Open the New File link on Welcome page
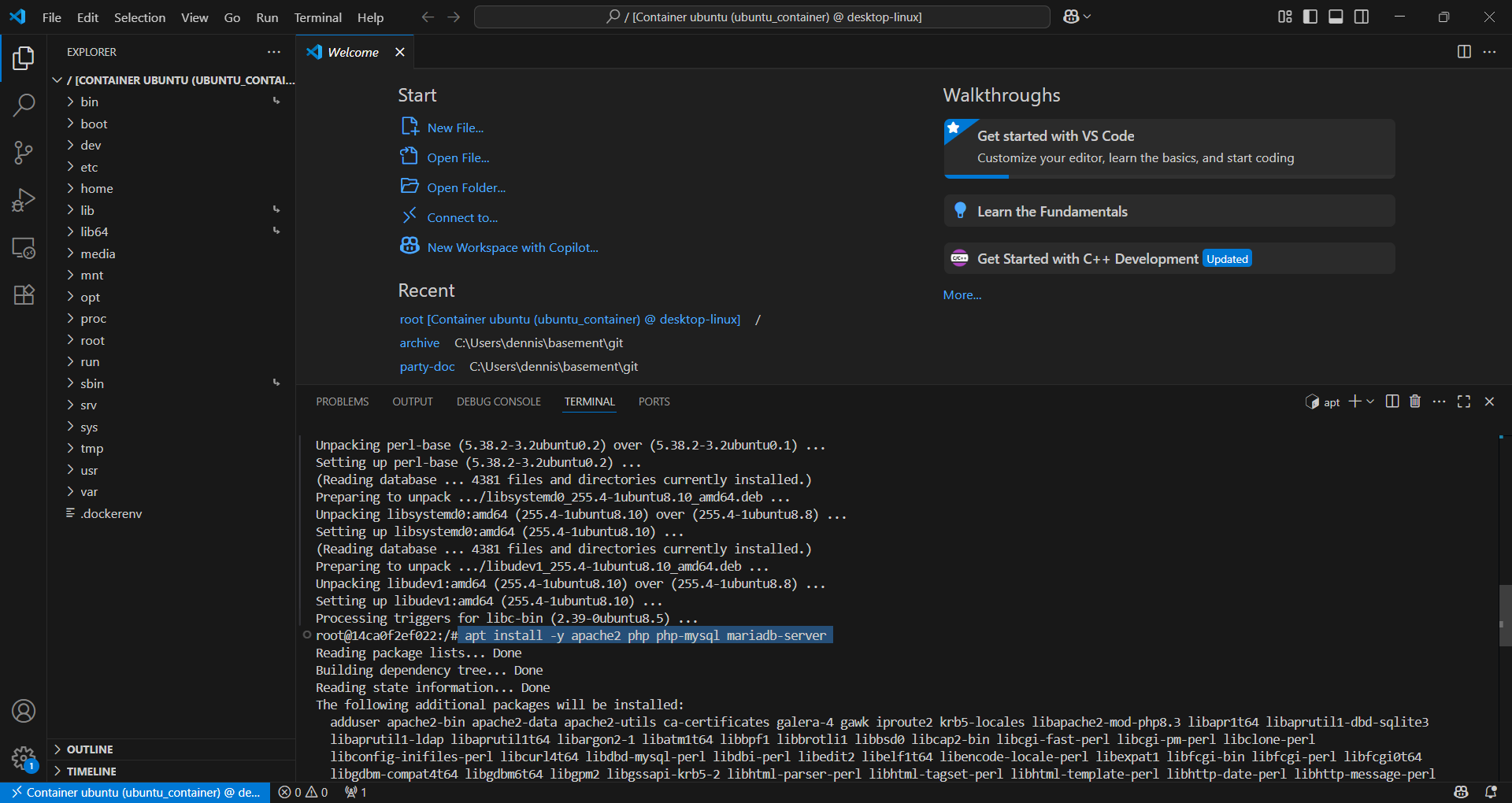 pos(455,127)
